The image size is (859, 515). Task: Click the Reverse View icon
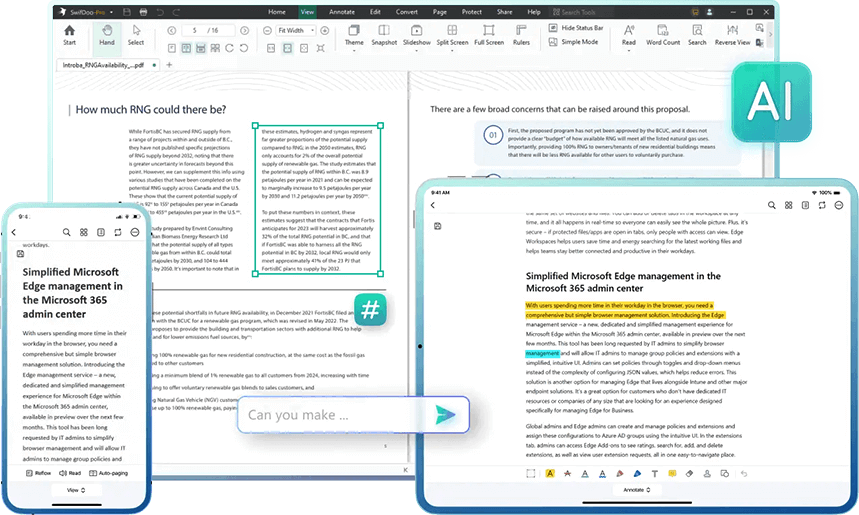732,35
